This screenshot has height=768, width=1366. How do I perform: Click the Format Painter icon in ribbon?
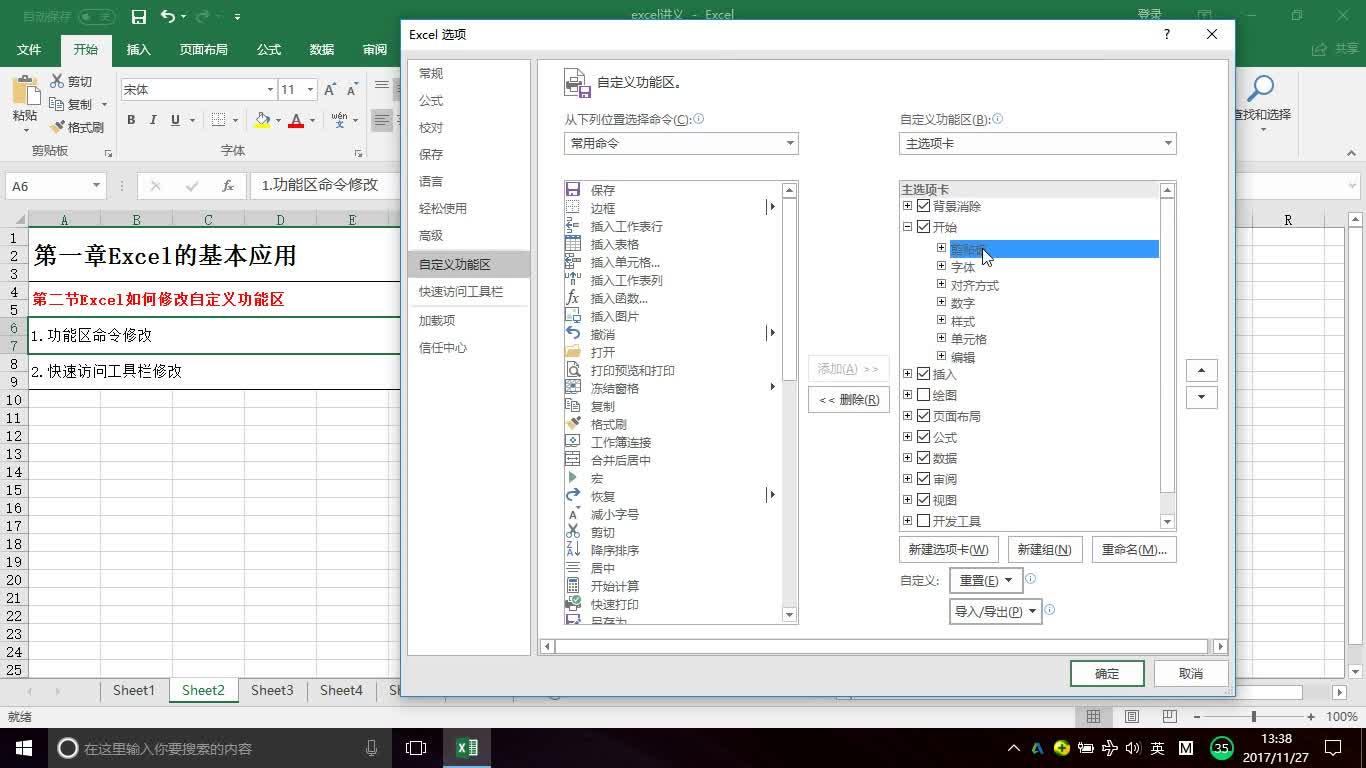[x=57, y=127]
